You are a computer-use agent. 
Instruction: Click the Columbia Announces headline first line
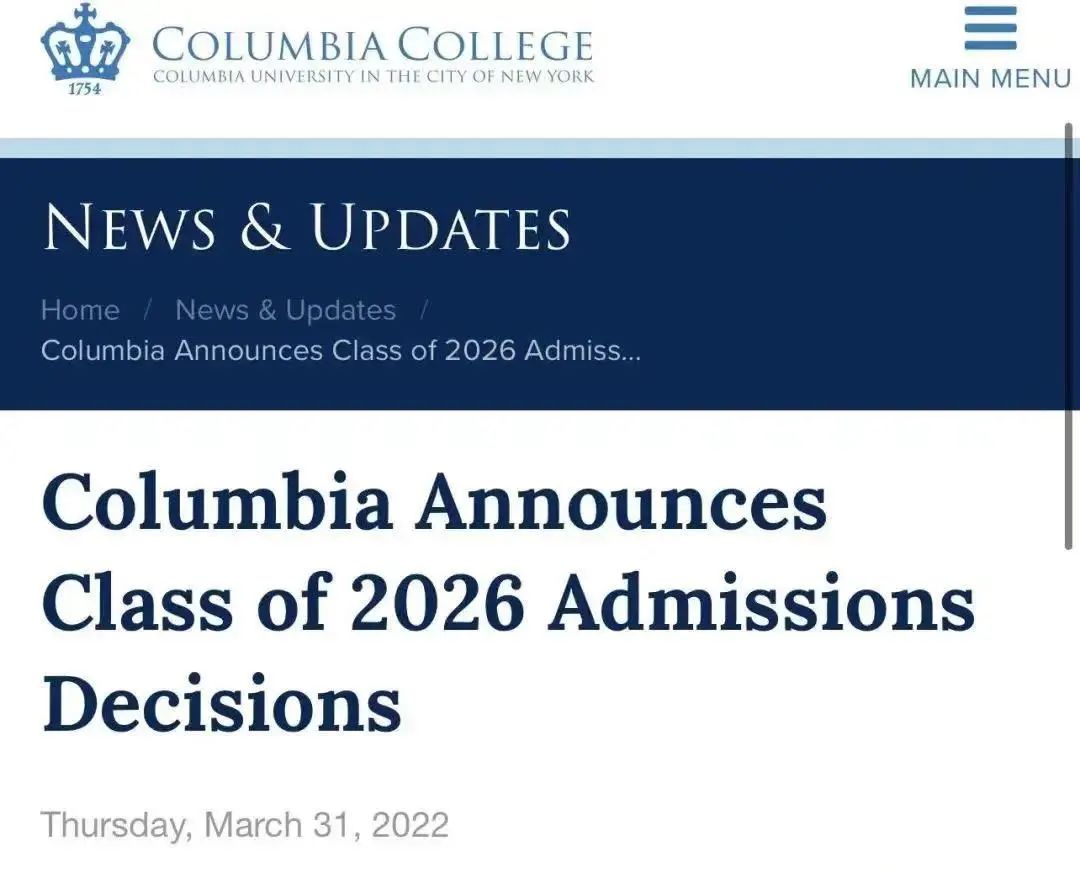click(x=435, y=502)
